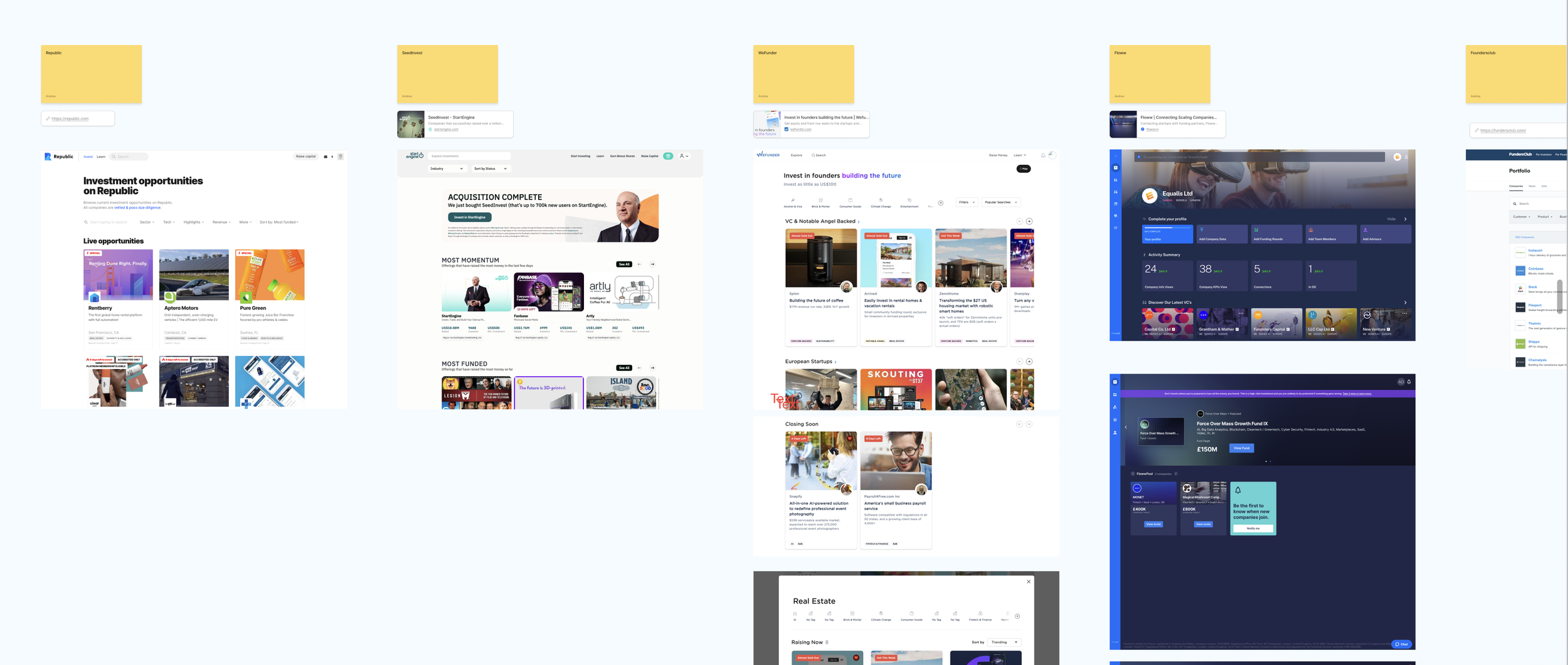Click the Wefunder logo in its screenshot
Screen dimensions: 1568x665
[x=768, y=155]
